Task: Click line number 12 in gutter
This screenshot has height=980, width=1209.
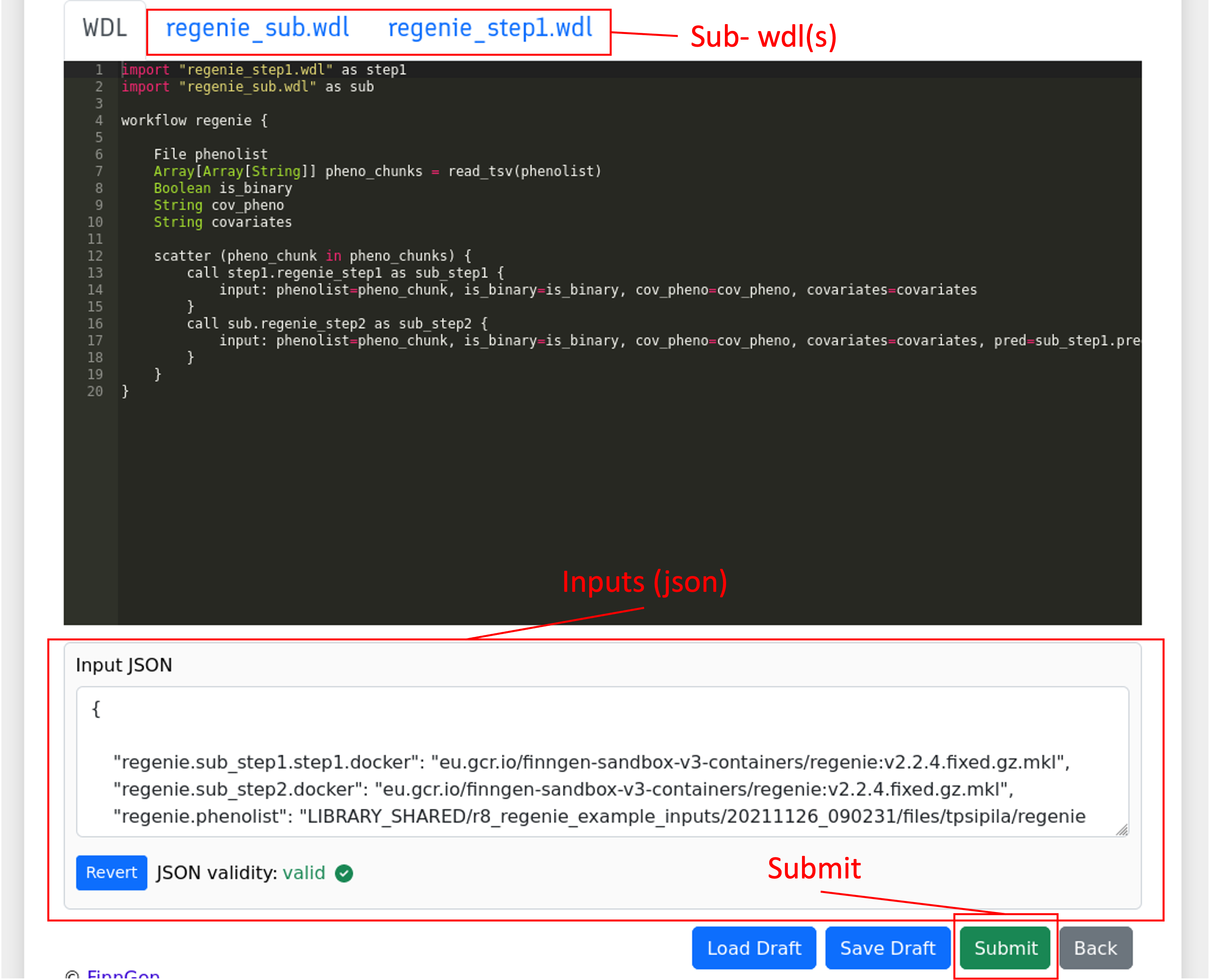Action: (x=95, y=256)
